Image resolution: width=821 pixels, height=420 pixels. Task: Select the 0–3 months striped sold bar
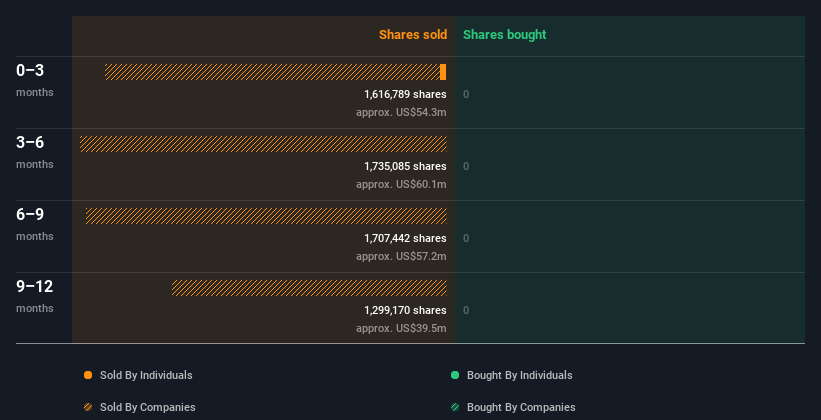(272, 72)
